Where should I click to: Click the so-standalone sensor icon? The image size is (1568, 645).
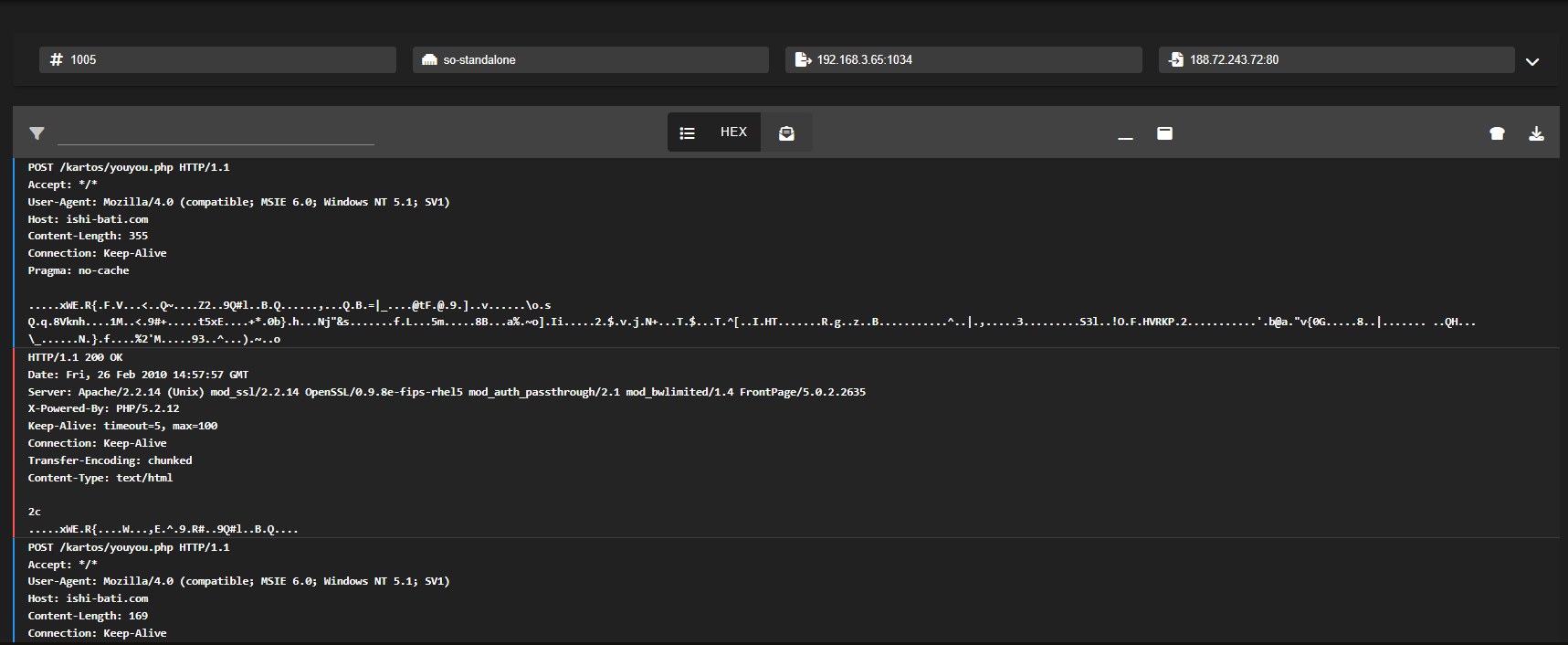pyautogui.click(x=429, y=59)
